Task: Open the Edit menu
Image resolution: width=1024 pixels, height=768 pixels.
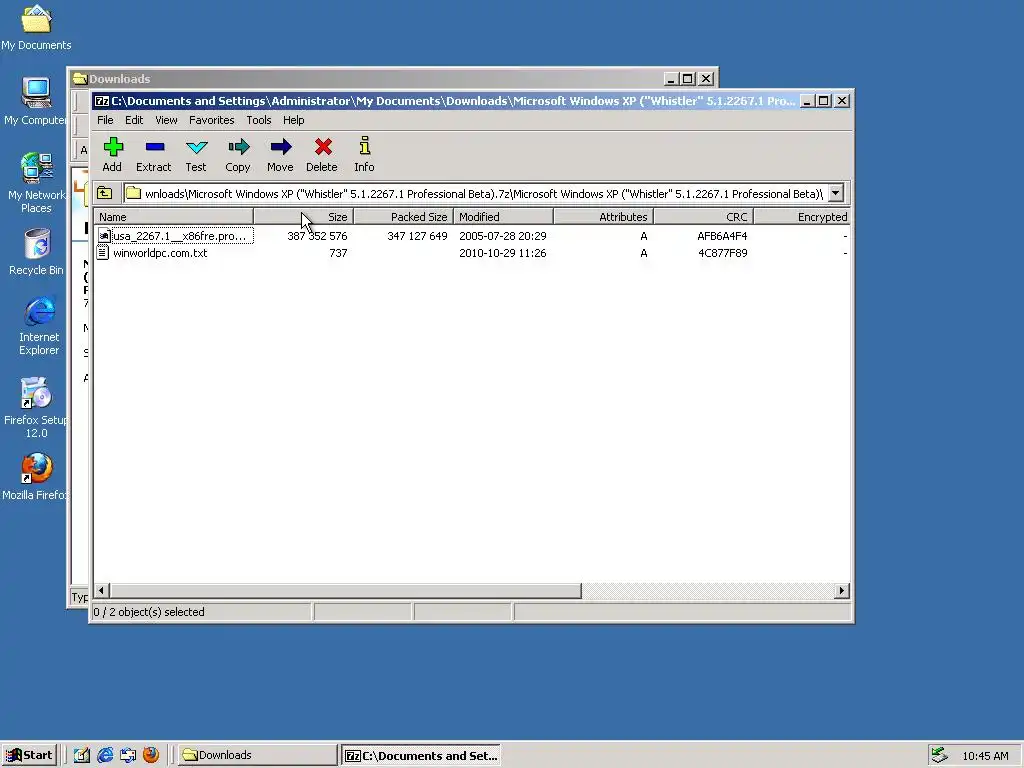Action: 134,120
